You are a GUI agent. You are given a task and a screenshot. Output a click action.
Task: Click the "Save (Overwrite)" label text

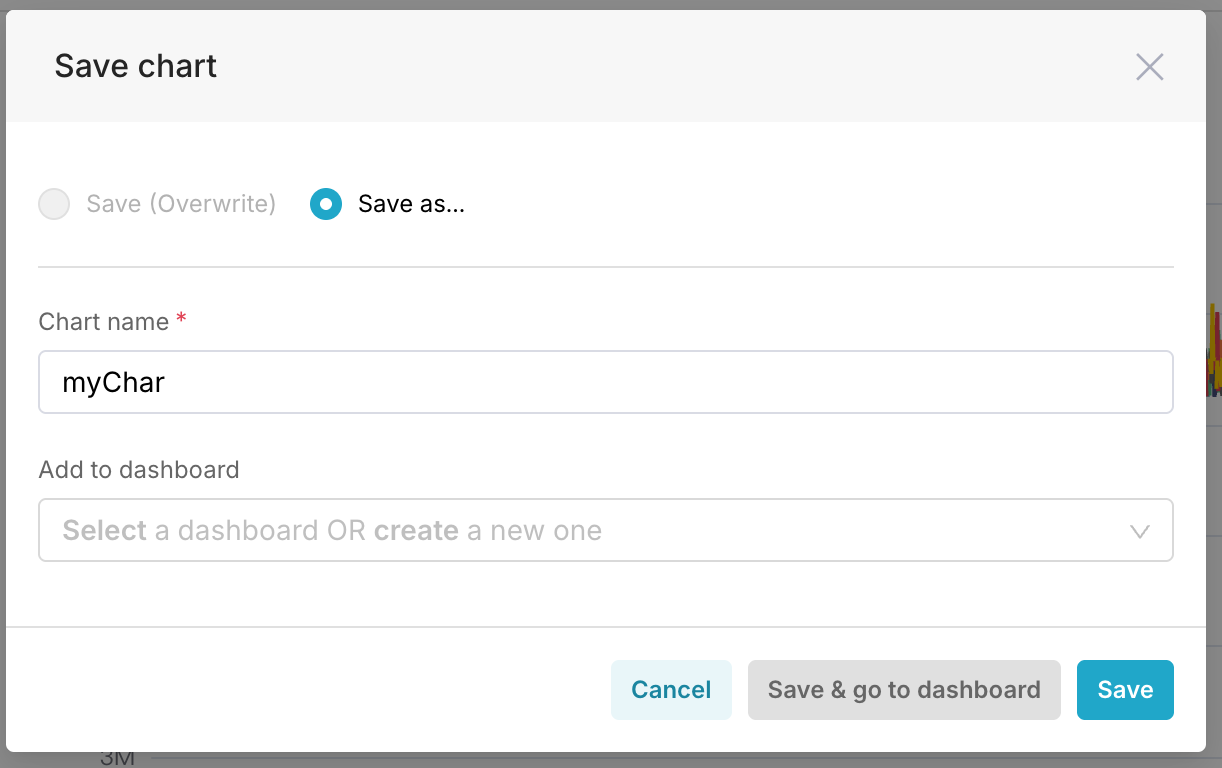pyautogui.click(x=181, y=204)
